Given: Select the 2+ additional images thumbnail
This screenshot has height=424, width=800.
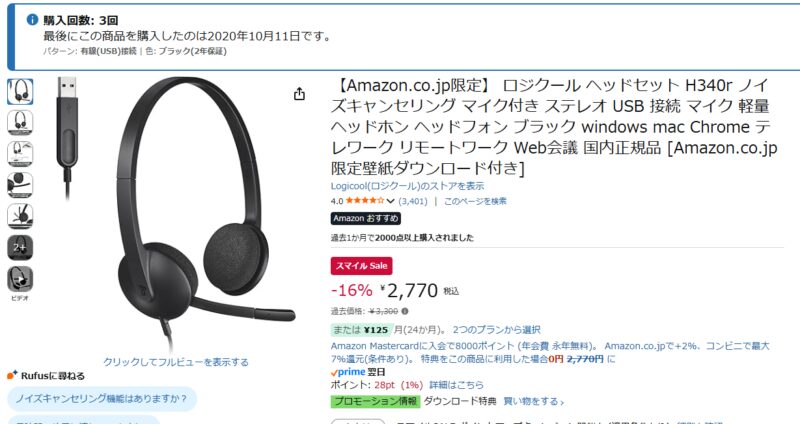Looking at the screenshot, I should (x=20, y=248).
